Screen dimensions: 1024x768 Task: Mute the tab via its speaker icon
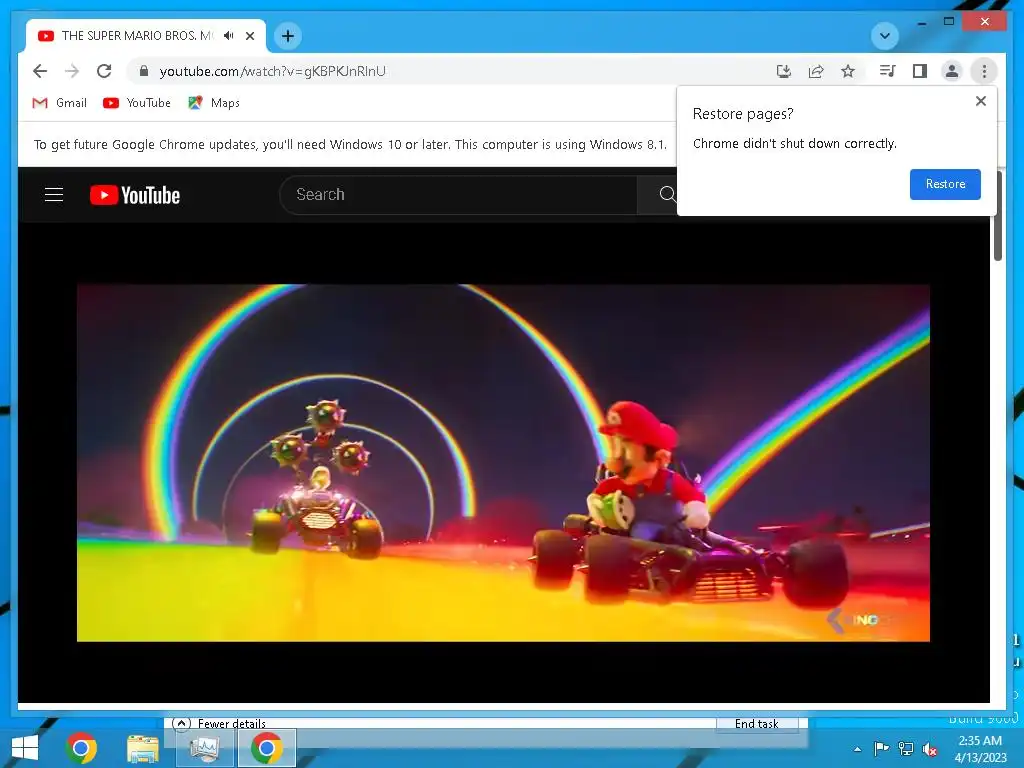click(229, 36)
